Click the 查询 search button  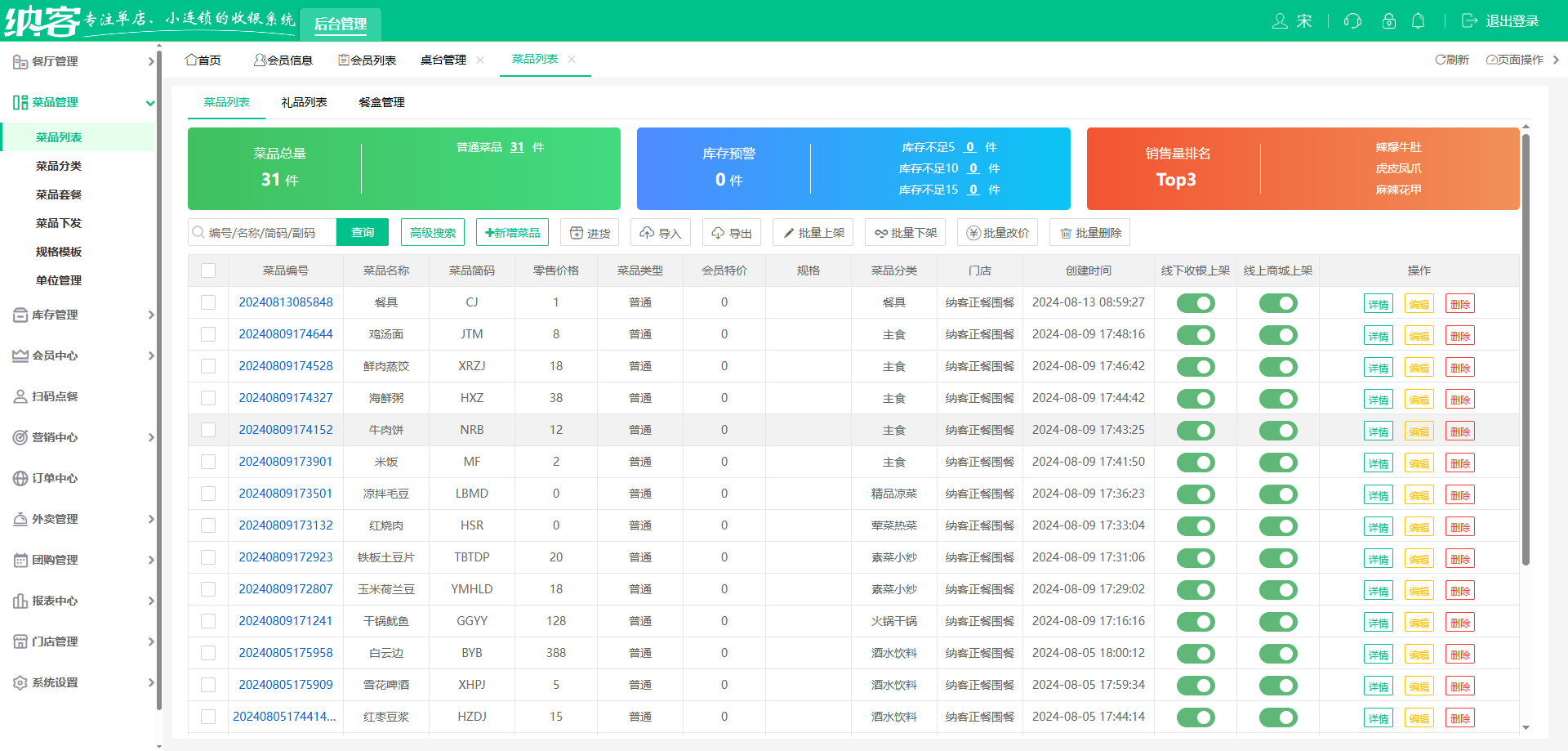tap(362, 232)
